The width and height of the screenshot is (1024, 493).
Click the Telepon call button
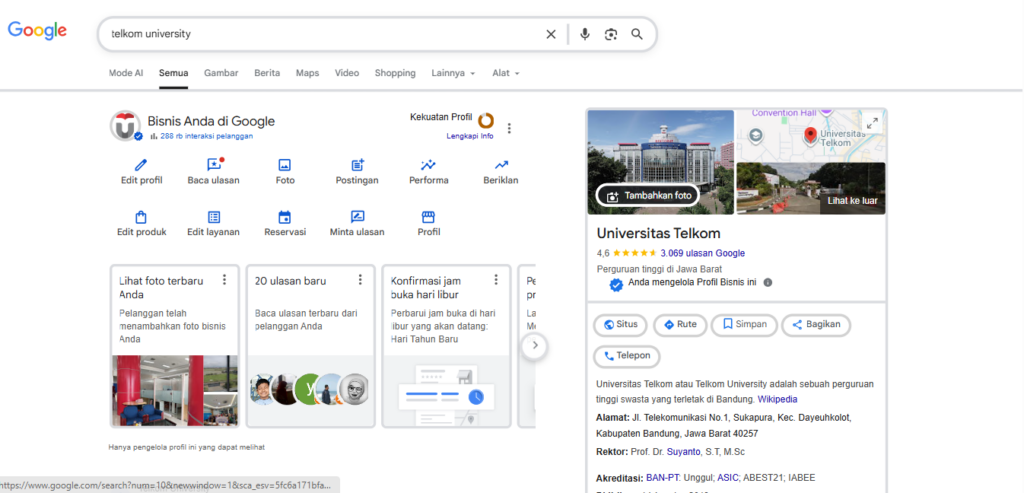click(x=626, y=357)
